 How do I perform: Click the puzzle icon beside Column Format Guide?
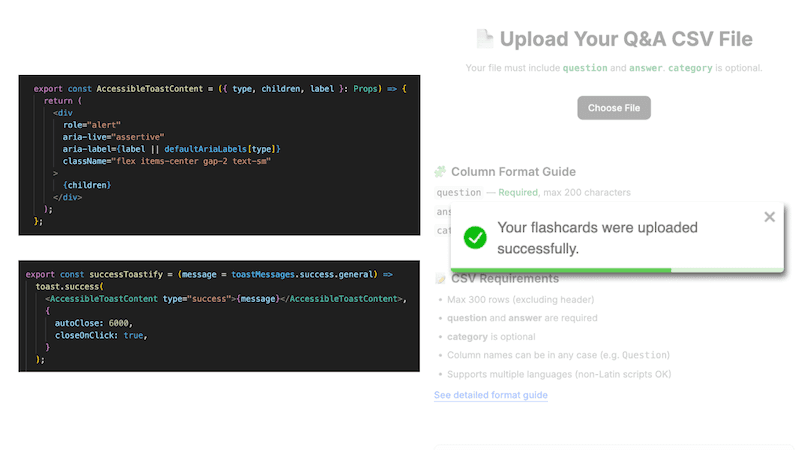[x=440, y=171]
